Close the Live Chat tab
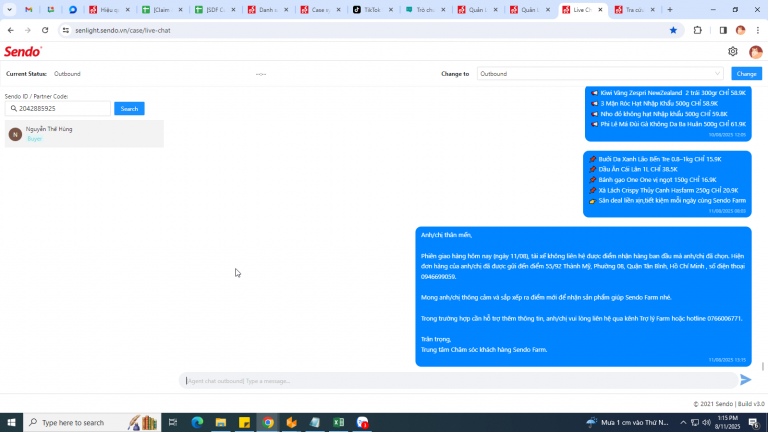 (x=600, y=10)
